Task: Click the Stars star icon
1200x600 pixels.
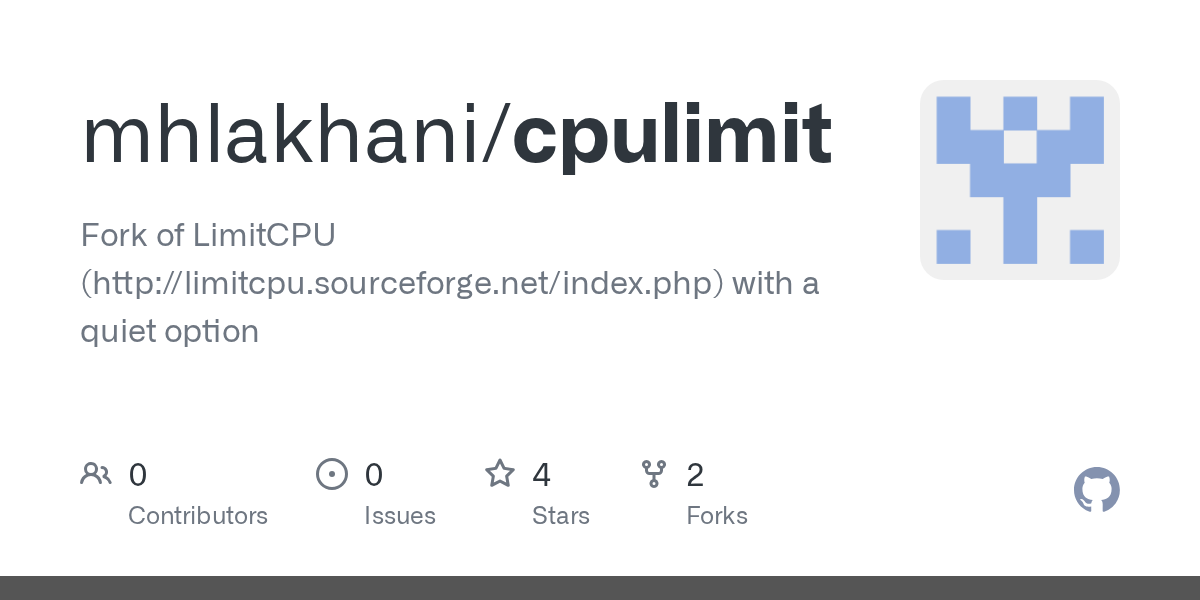Action: coord(500,474)
